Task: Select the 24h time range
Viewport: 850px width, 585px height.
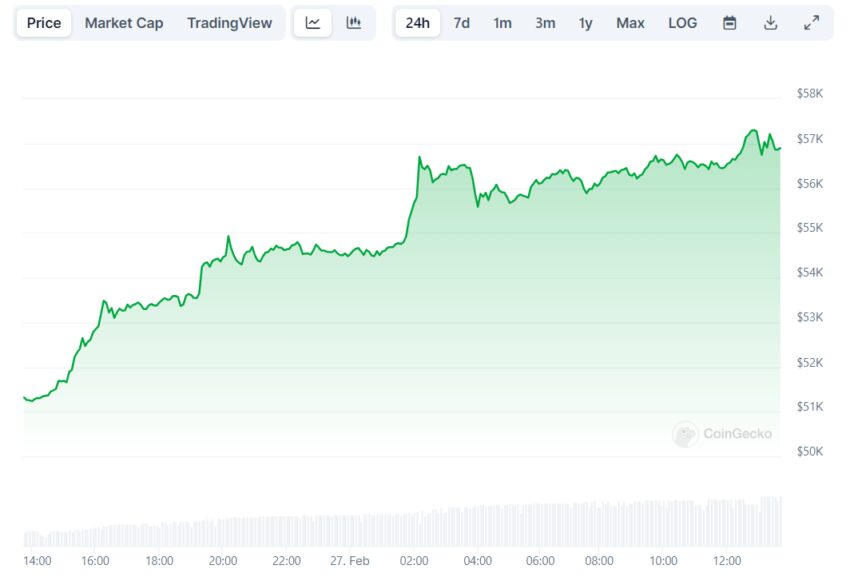Action: (x=417, y=23)
